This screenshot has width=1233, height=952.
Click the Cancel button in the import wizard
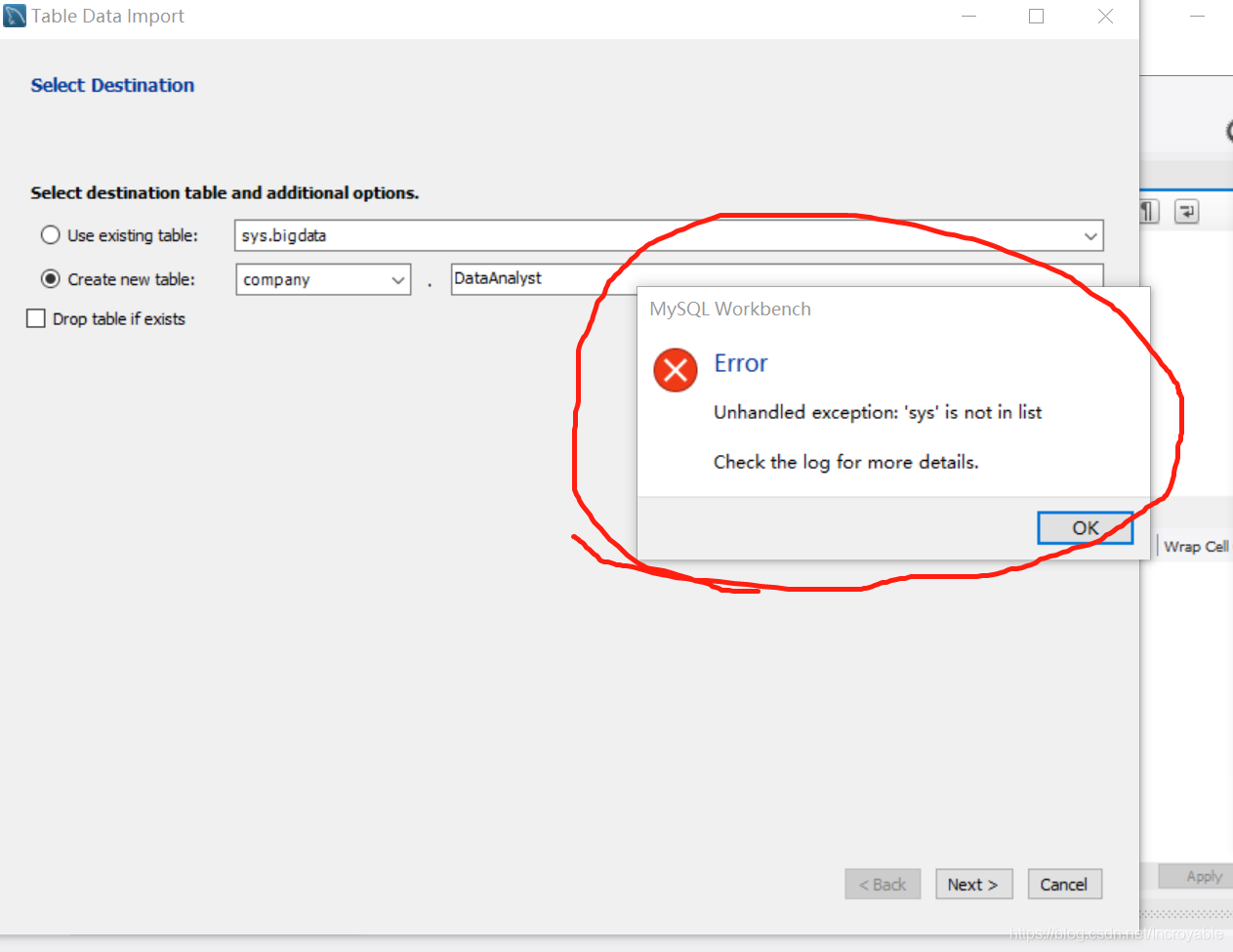1064,884
